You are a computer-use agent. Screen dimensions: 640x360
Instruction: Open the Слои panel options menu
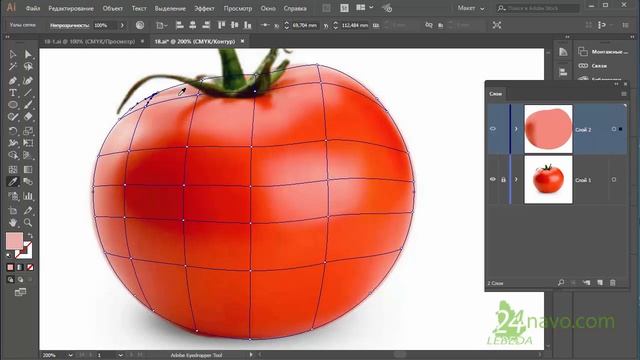point(624,94)
